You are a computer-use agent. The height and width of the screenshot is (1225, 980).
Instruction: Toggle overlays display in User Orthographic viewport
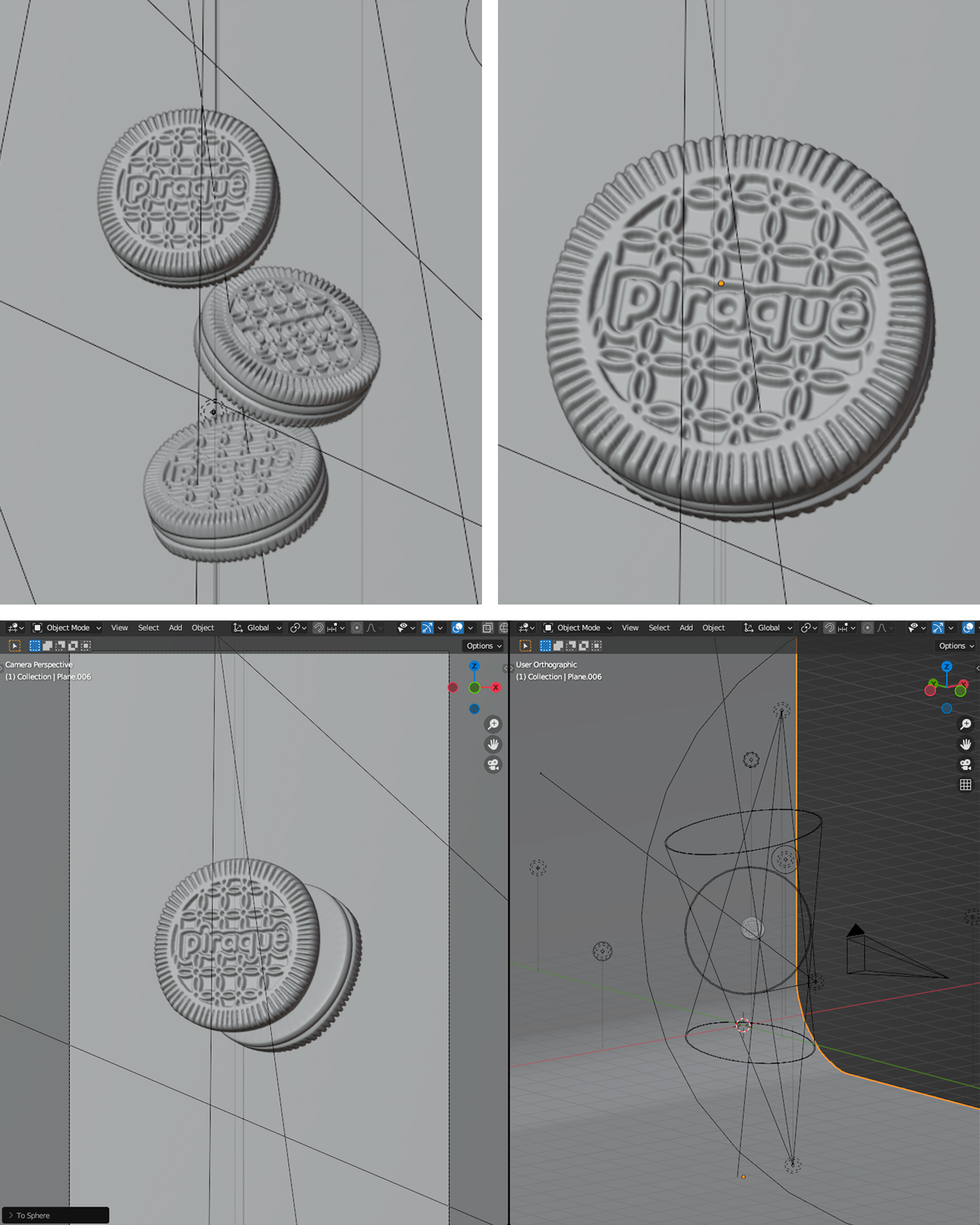point(968,628)
